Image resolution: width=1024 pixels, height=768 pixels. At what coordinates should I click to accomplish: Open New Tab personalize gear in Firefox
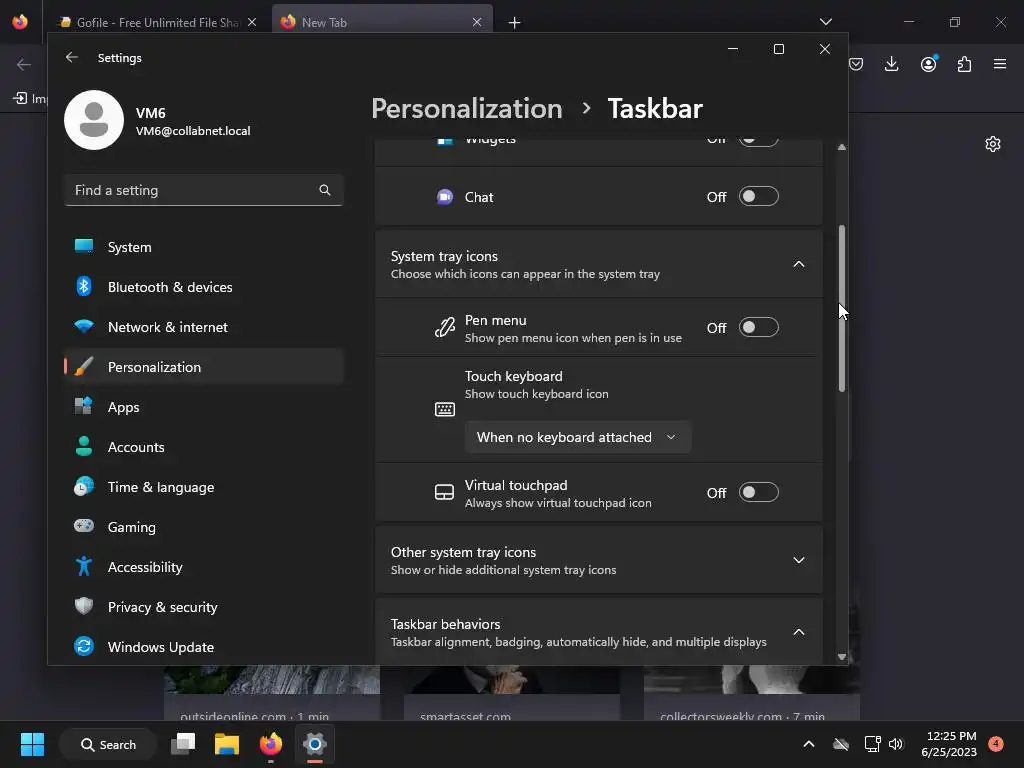[x=993, y=144]
